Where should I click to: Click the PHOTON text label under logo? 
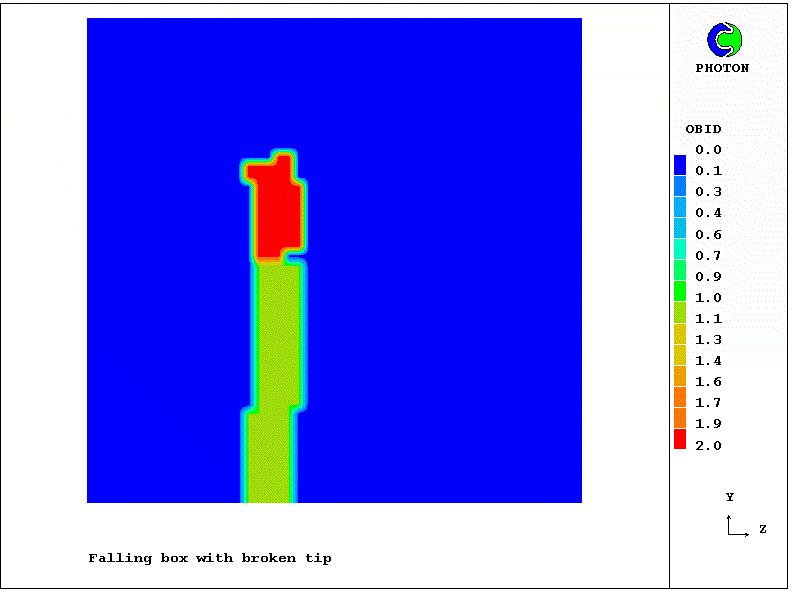coord(722,68)
